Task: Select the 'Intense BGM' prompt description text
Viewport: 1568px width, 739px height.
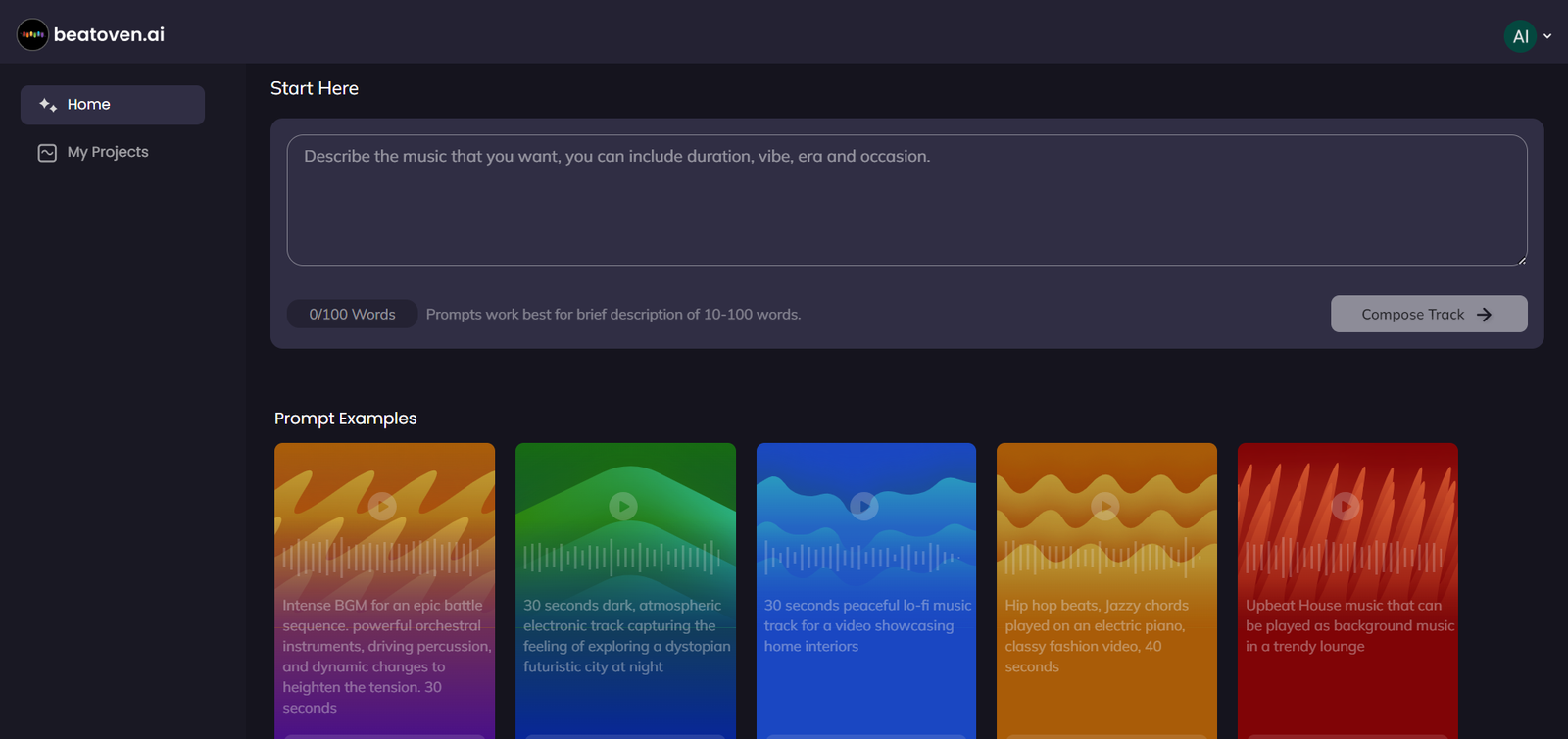Action: [386, 656]
